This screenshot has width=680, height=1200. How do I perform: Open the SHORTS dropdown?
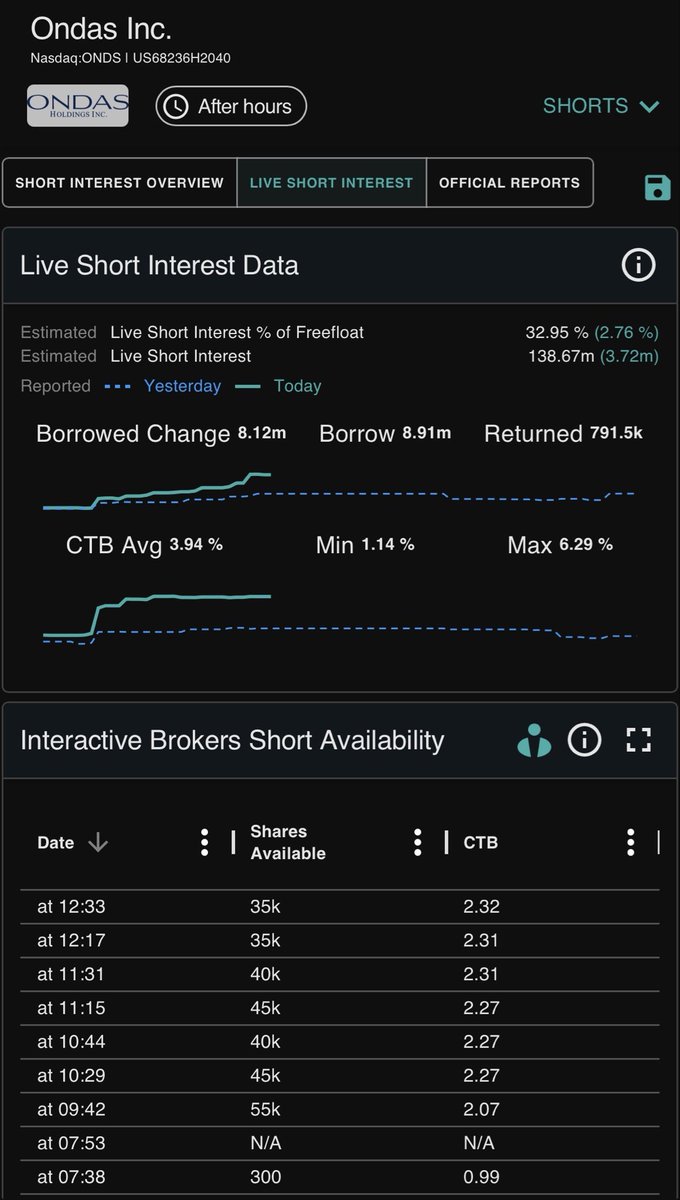tap(601, 106)
